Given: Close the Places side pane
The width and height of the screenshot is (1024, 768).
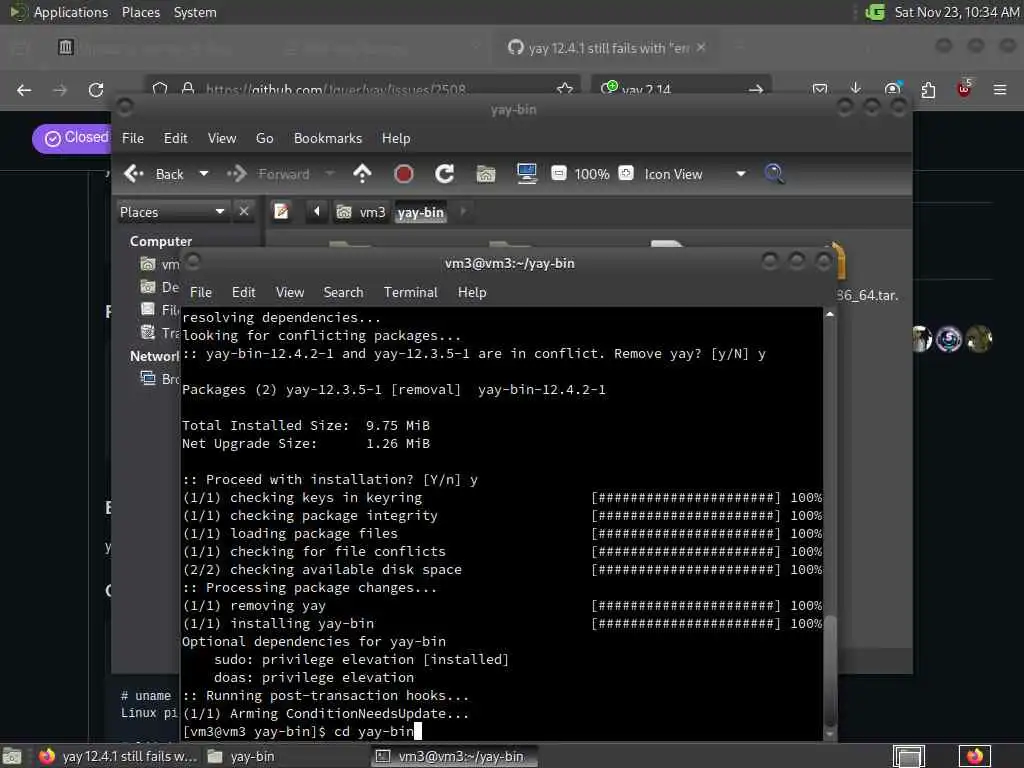Looking at the screenshot, I should [244, 212].
